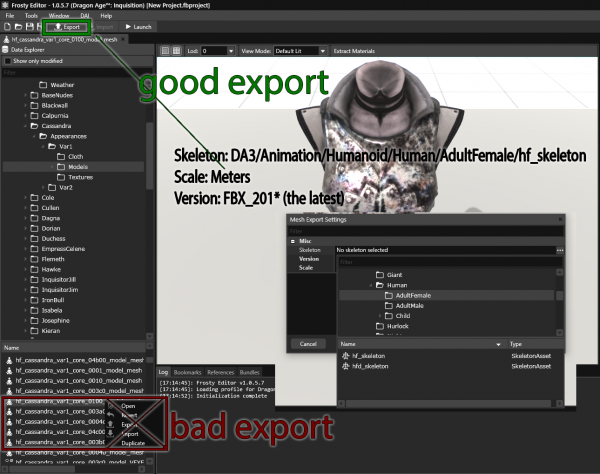This screenshot has width=600, height=474.
Task: Select the Kieran folder
Action: tap(46, 331)
